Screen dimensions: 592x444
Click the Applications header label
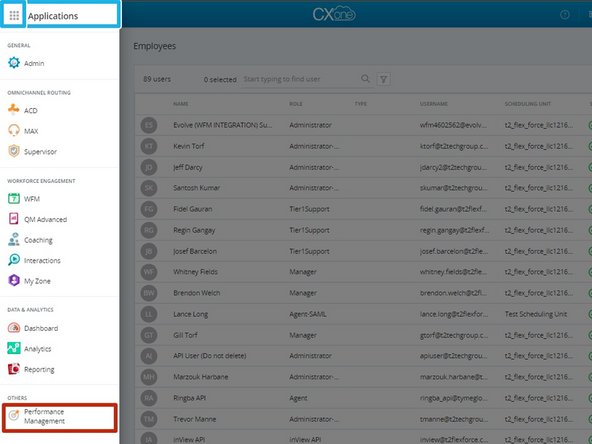tap(53, 16)
